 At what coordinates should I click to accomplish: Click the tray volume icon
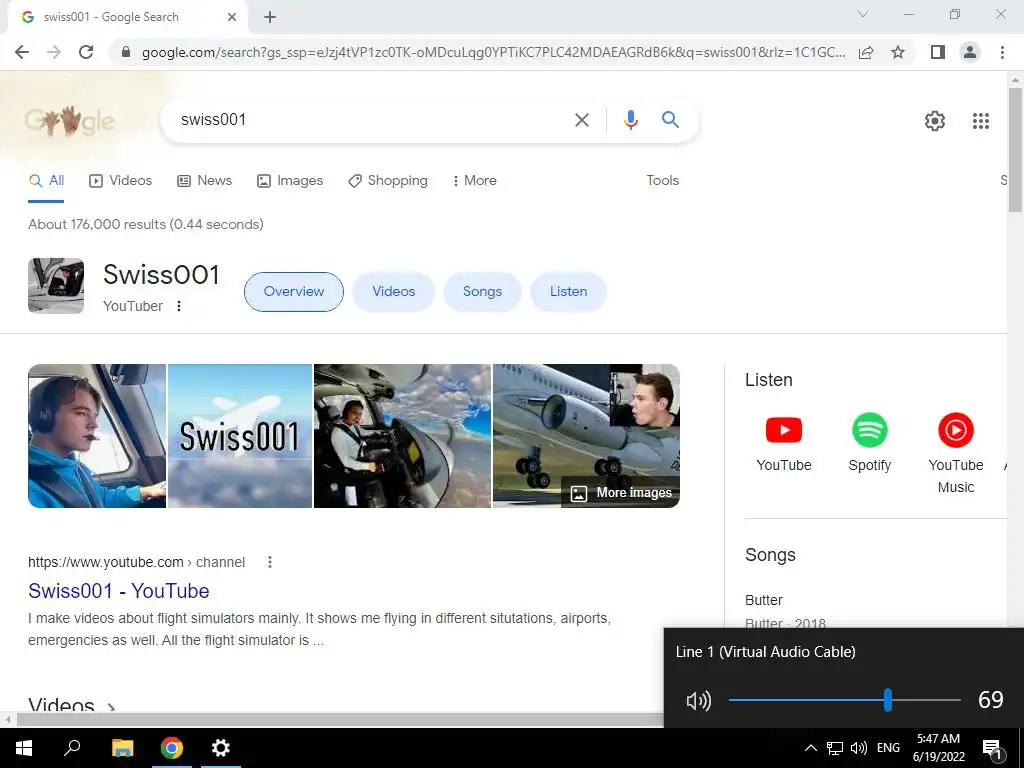859,748
